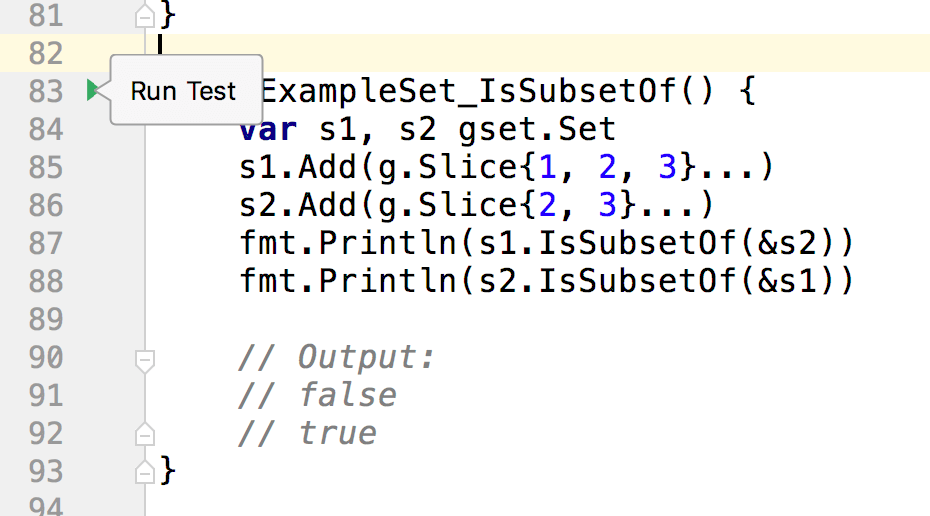930x516 pixels.
Task: Click s2.Add call on line 86
Action: pos(298,205)
